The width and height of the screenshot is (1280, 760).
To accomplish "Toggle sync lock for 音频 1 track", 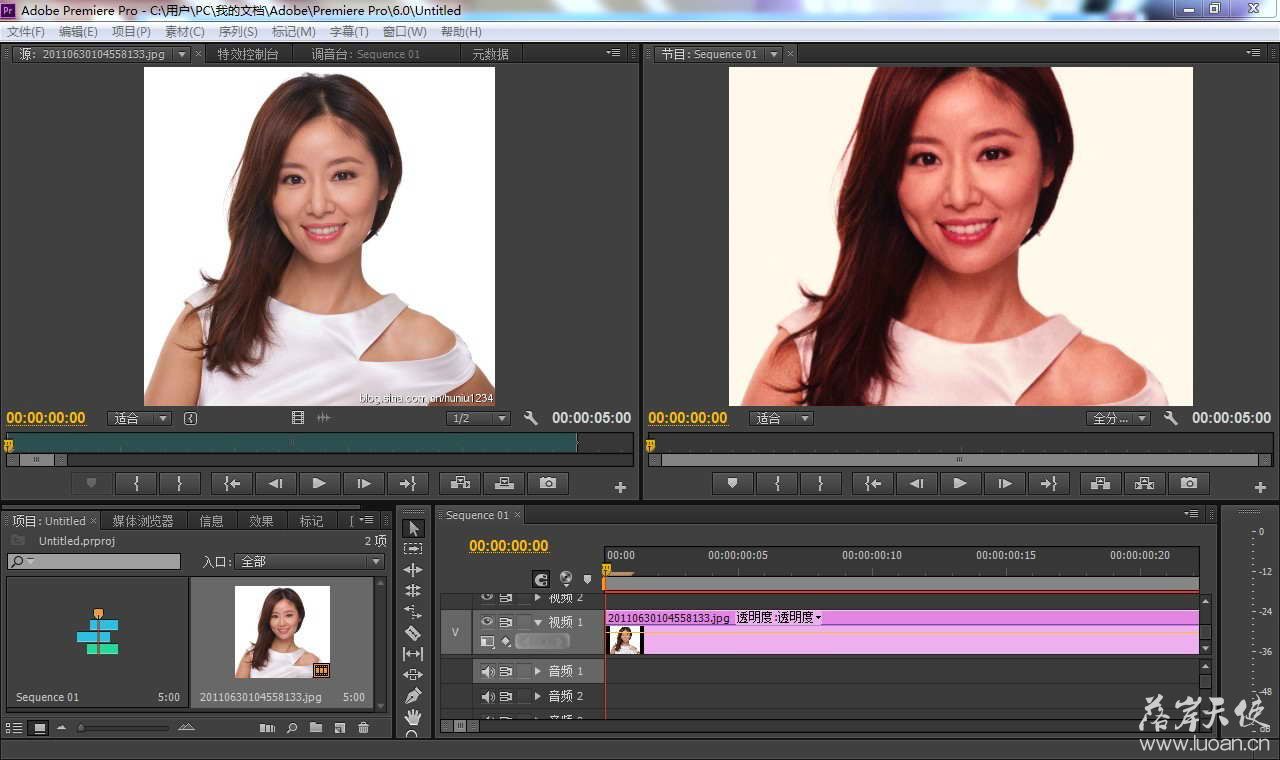I will click(x=506, y=671).
